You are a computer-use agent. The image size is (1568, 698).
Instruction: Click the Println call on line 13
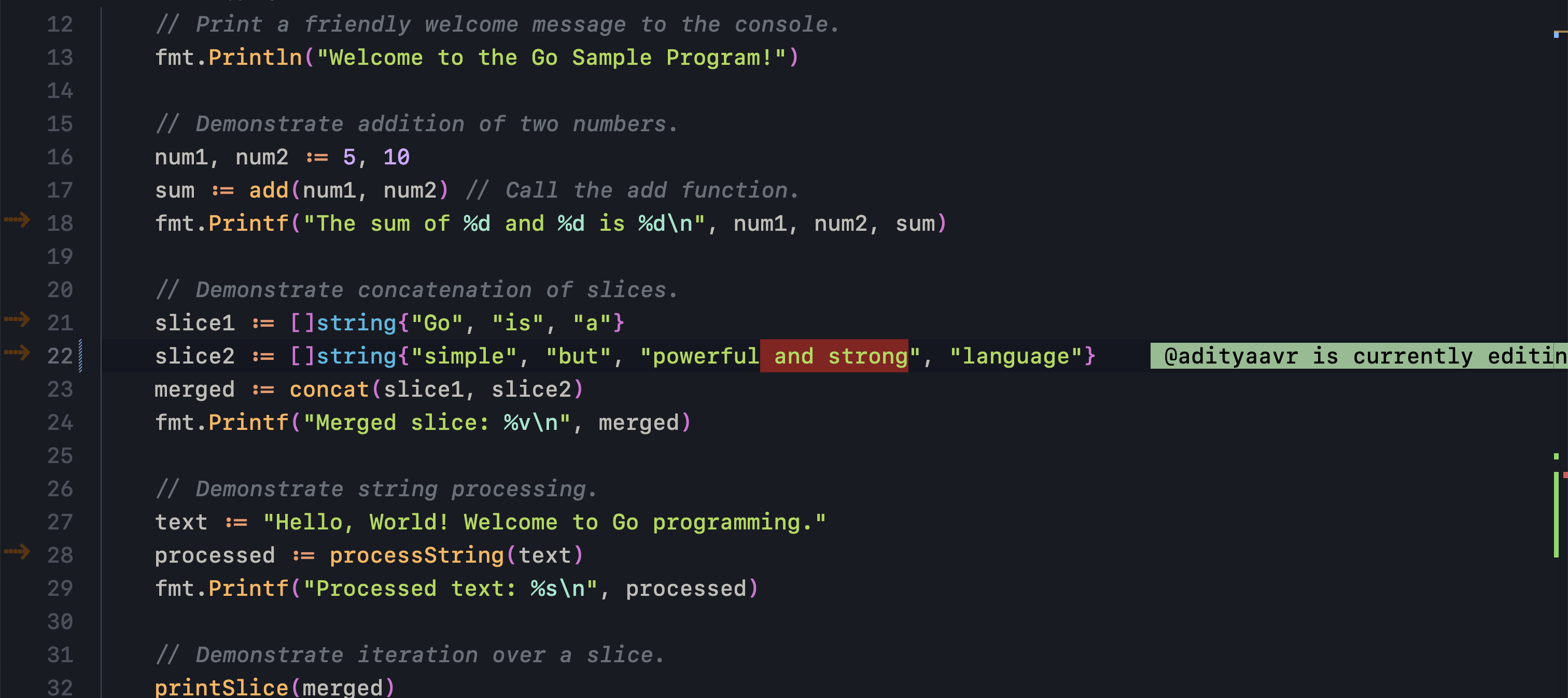pyautogui.click(x=256, y=58)
